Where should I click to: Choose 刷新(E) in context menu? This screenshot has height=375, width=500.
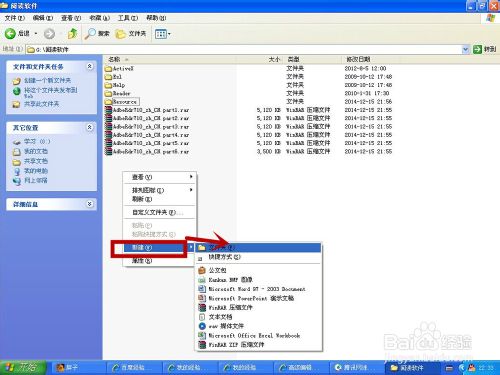tap(159, 199)
